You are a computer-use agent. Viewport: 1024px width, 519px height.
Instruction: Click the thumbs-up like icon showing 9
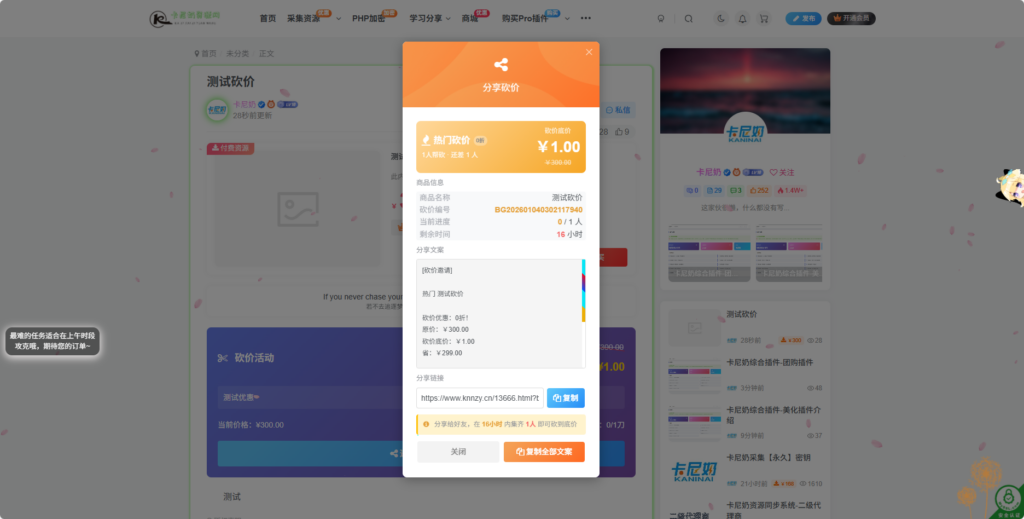(619, 132)
